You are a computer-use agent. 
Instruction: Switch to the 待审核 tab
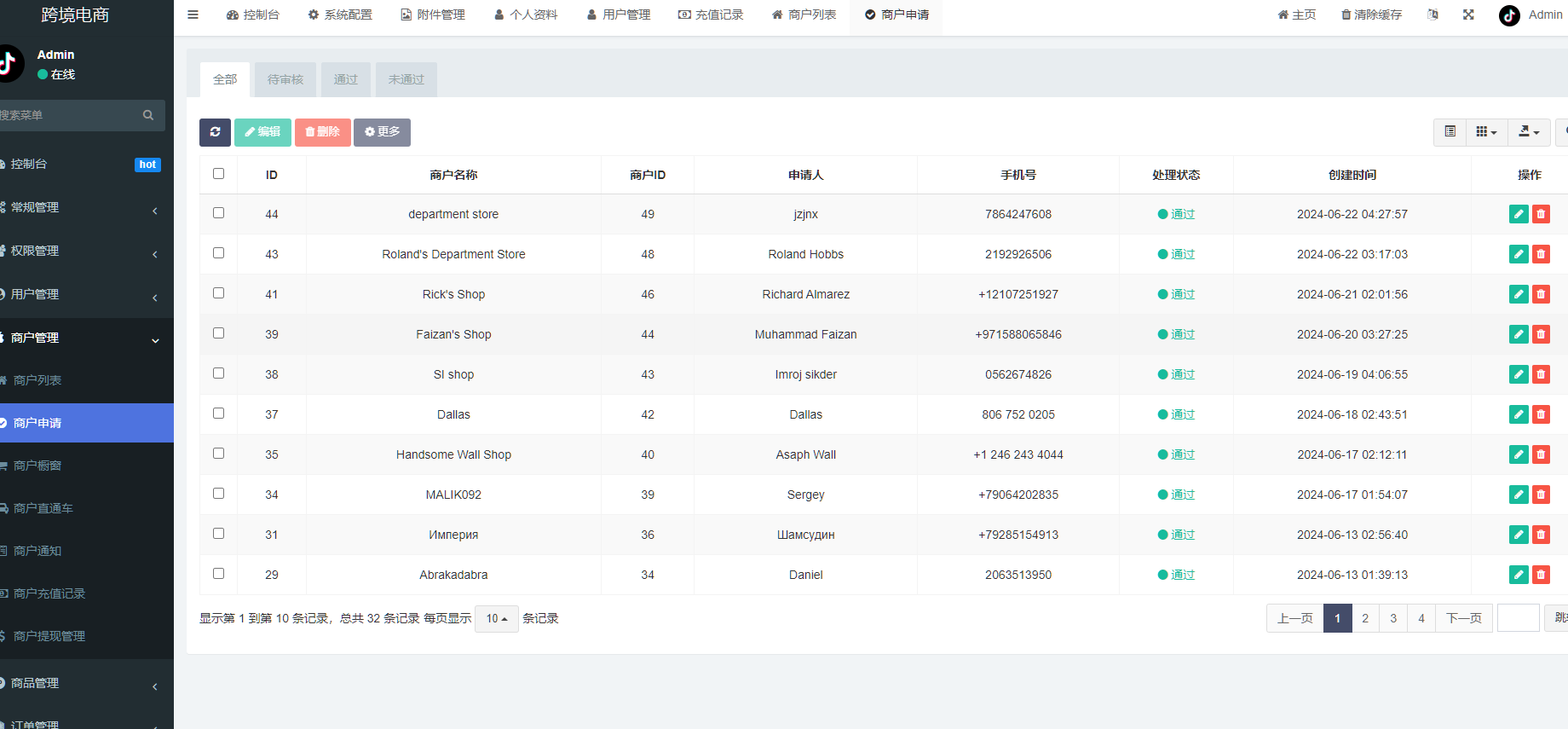pos(285,79)
